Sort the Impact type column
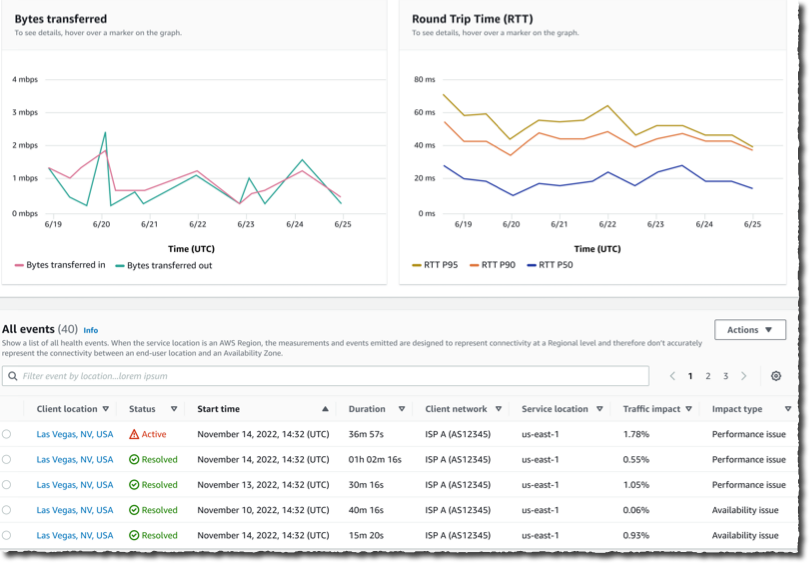 click(x=788, y=409)
